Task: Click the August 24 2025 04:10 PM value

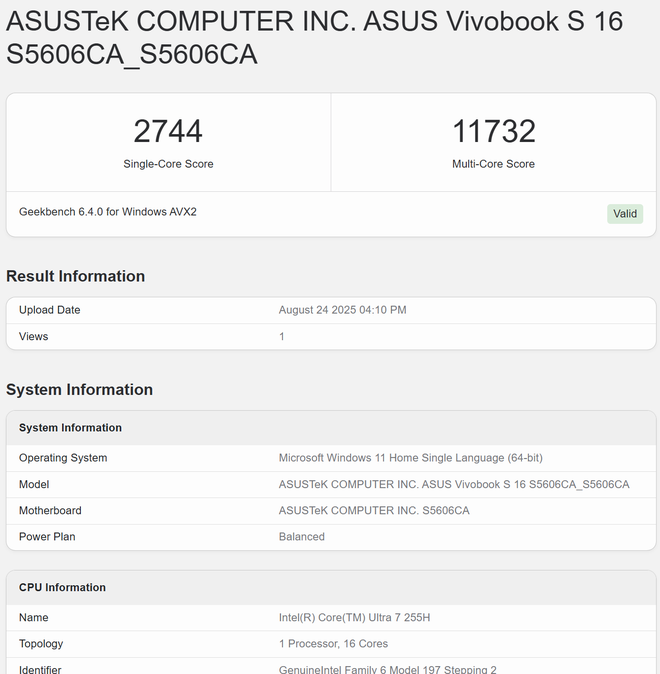Action: [x=342, y=310]
